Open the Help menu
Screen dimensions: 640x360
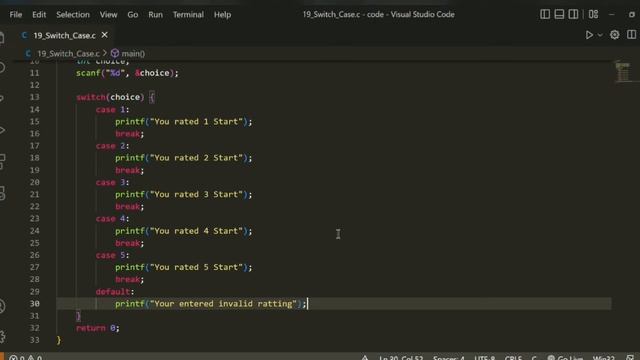[222, 15]
